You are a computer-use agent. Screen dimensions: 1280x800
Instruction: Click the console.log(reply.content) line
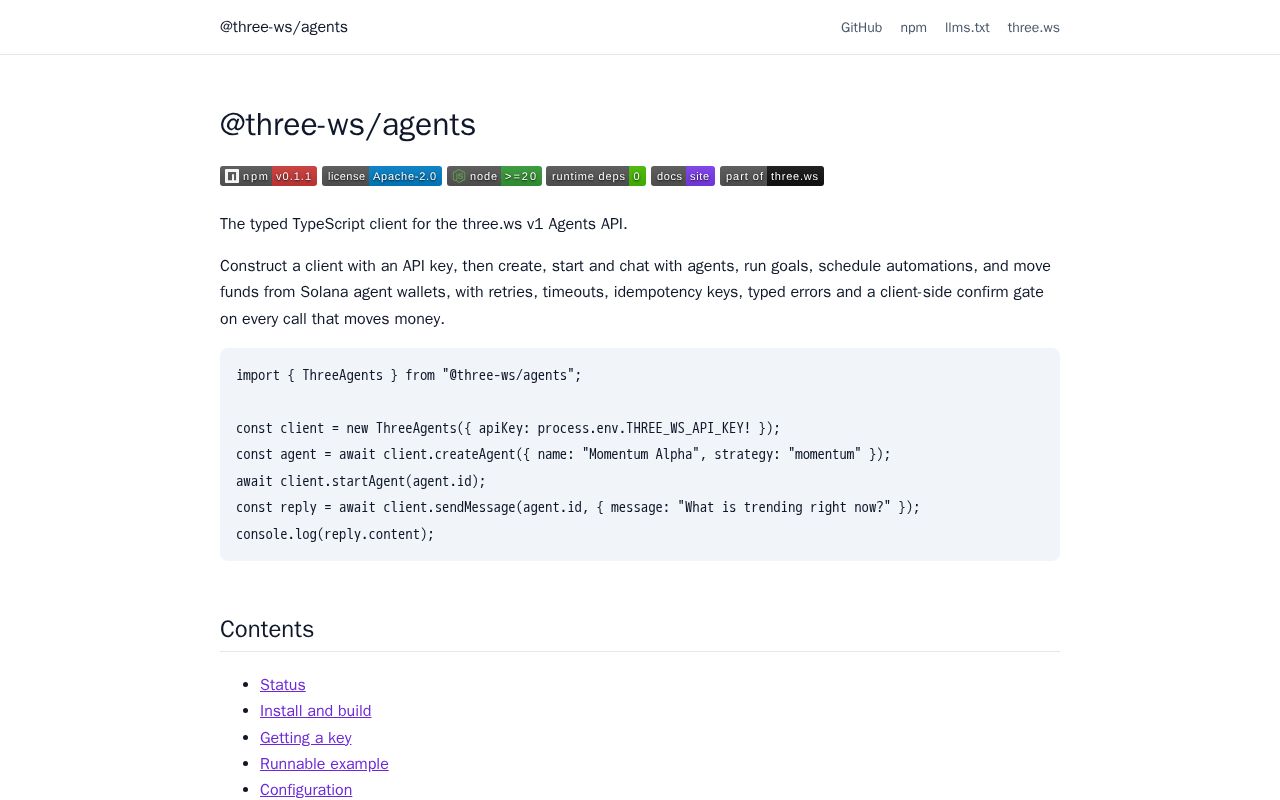pos(335,534)
